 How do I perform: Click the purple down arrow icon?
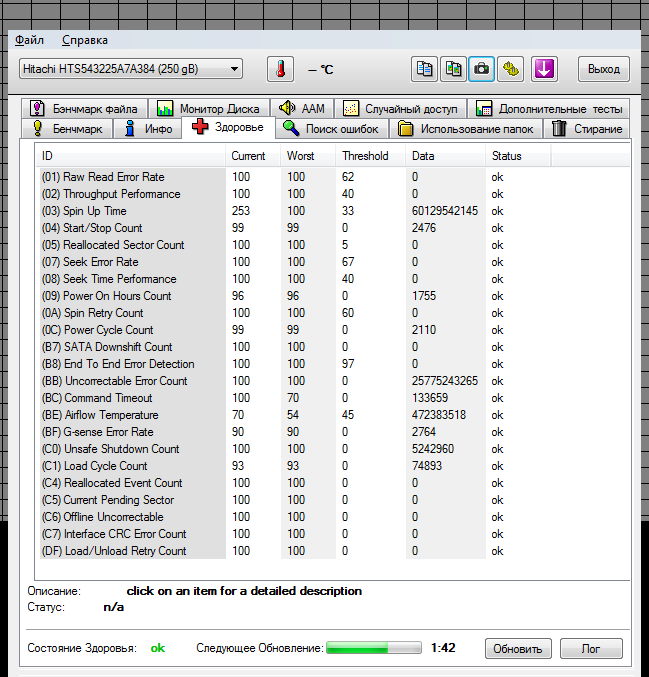pos(544,69)
